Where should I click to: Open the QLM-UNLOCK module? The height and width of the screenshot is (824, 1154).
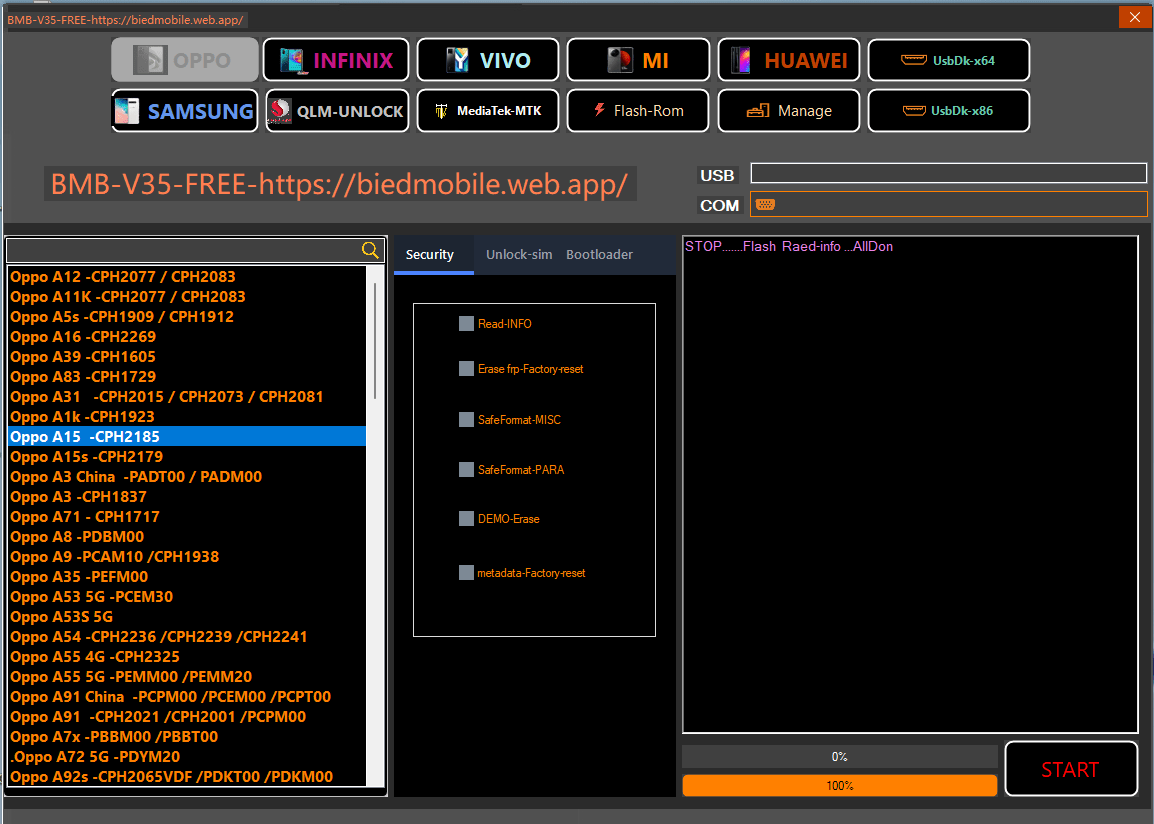pos(336,110)
